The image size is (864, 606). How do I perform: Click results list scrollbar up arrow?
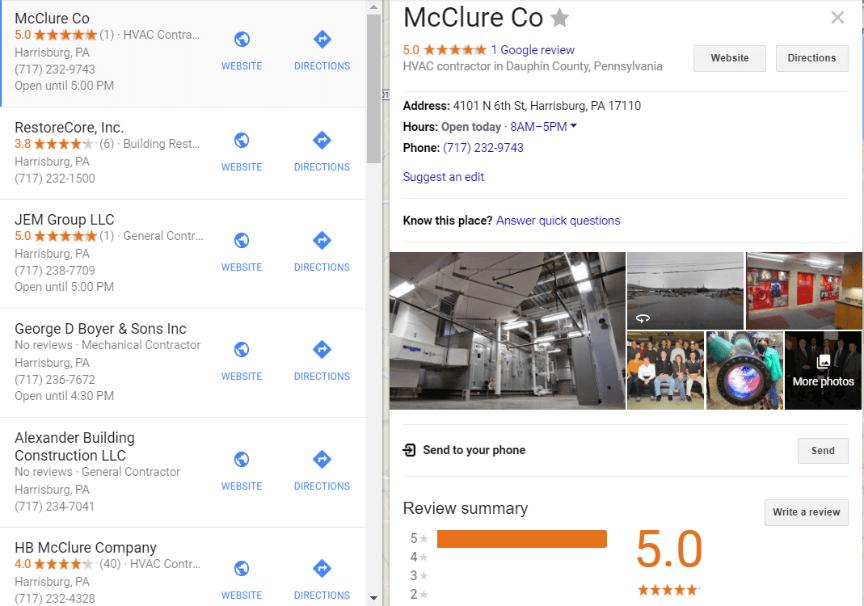[374, 7]
